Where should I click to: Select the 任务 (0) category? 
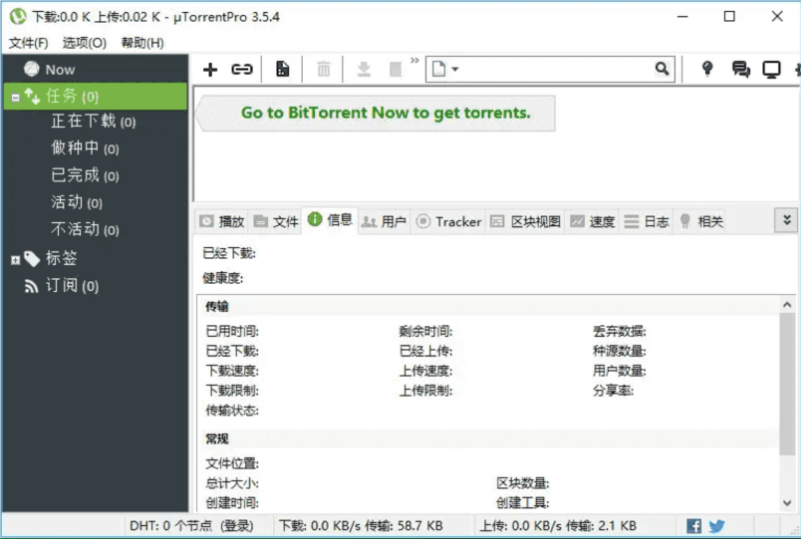click(x=96, y=96)
